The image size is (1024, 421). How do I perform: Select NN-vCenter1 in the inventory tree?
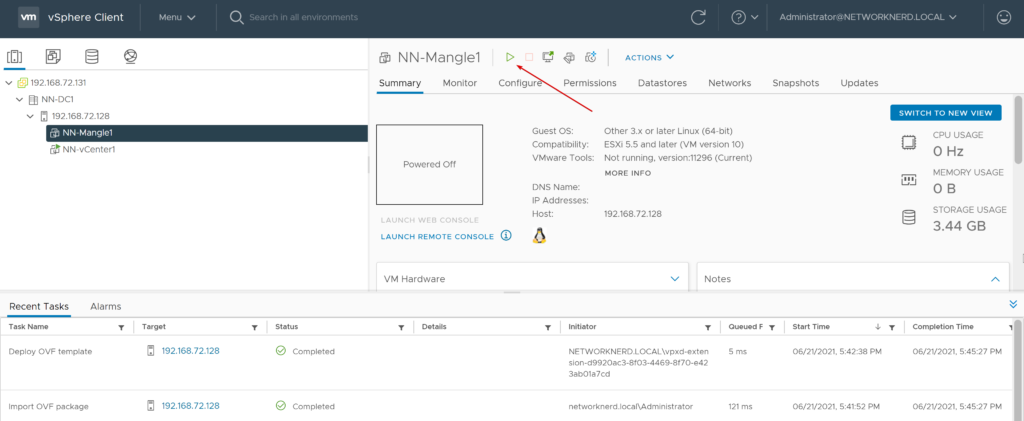89,149
